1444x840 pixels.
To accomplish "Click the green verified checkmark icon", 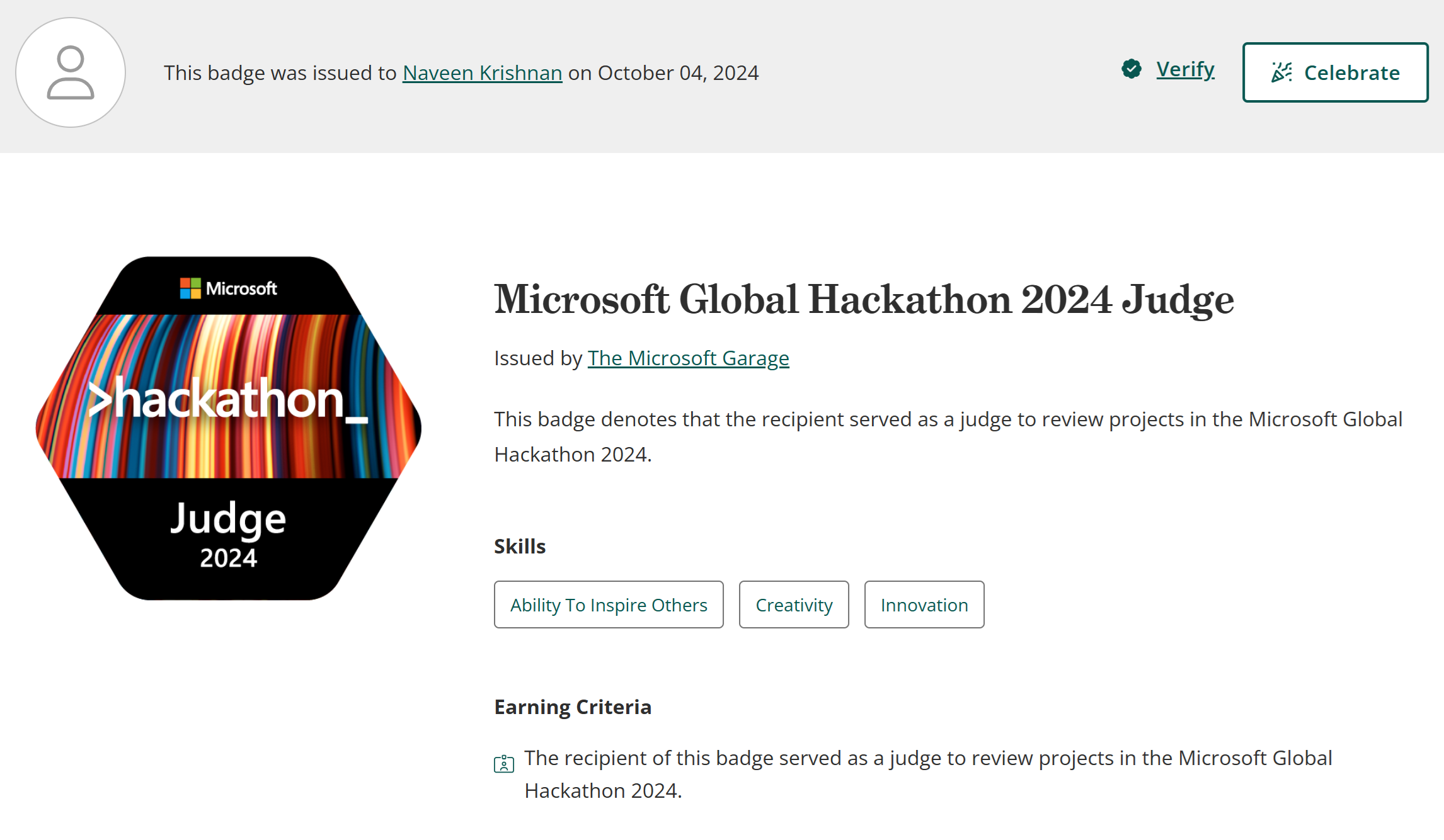I will coord(1132,69).
